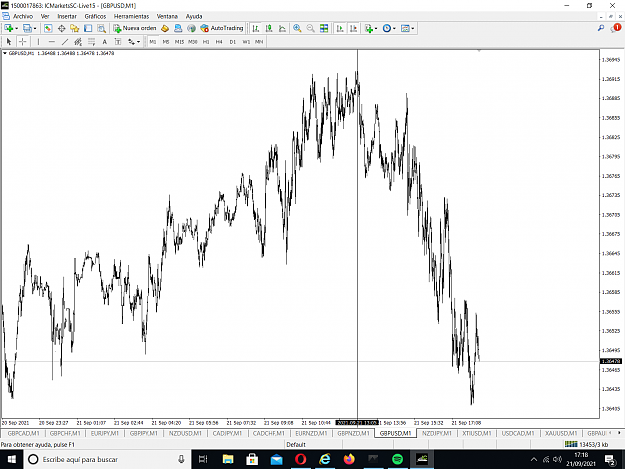This screenshot has width=625, height=469.
Task: Open the Strategy Tester
Action: 102,28
